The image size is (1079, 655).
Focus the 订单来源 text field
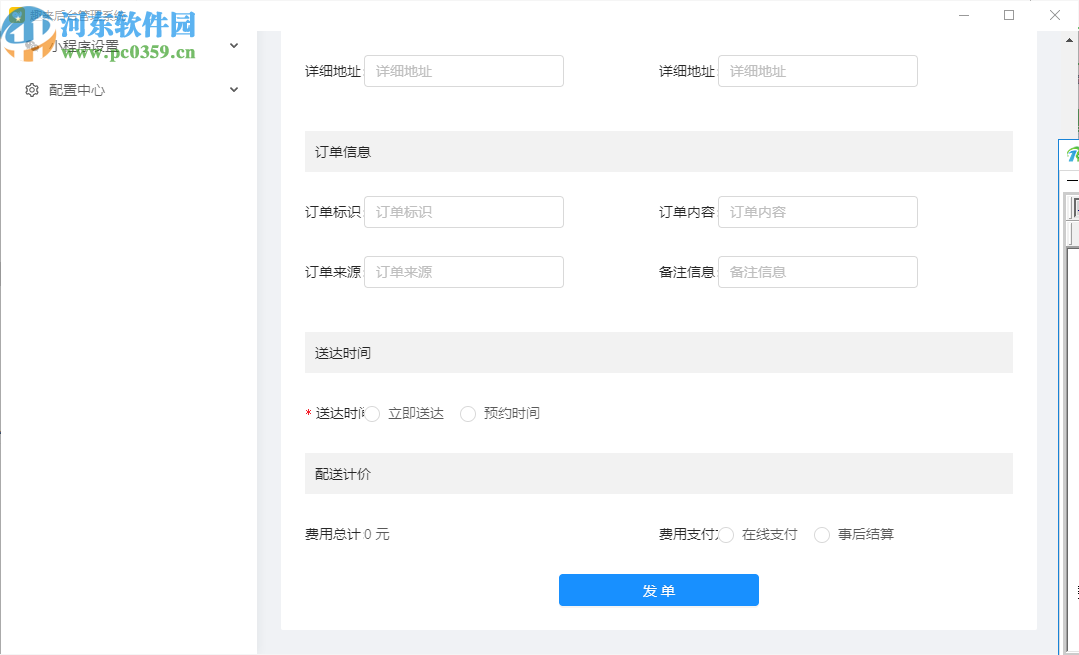[x=463, y=271]
